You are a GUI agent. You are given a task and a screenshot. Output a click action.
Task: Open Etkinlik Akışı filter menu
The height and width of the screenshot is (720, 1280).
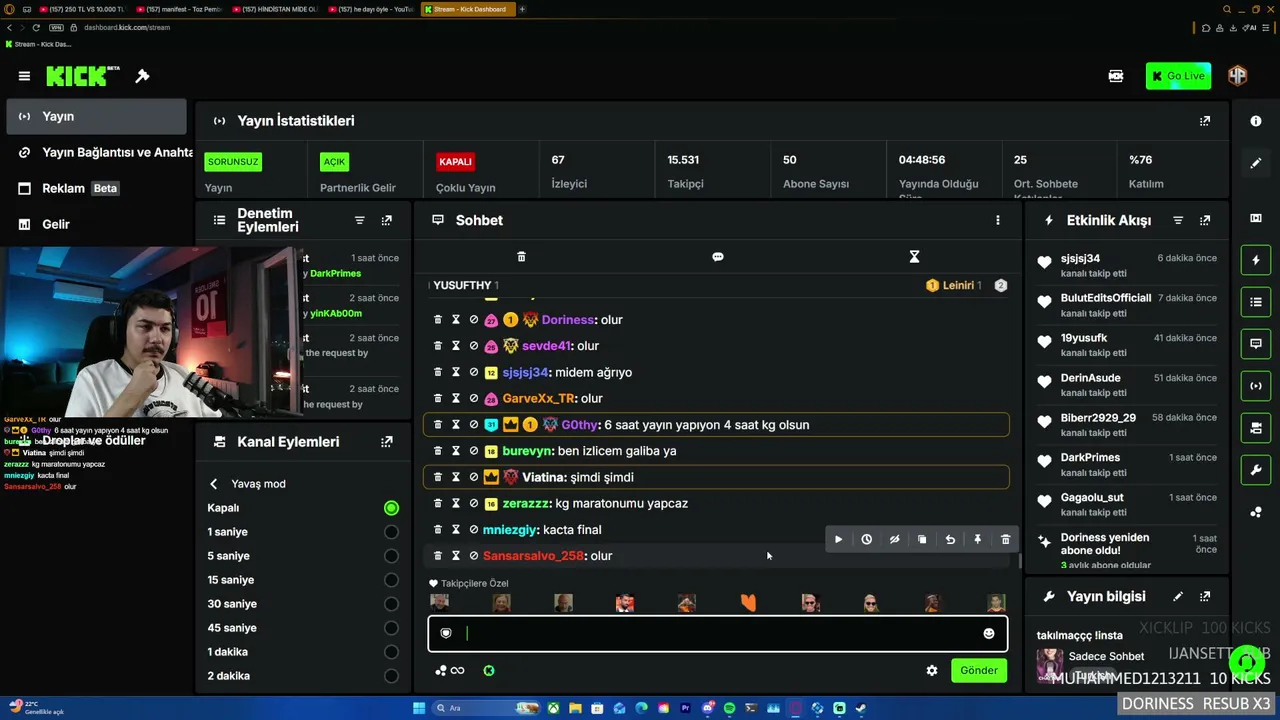(1178, 220)
